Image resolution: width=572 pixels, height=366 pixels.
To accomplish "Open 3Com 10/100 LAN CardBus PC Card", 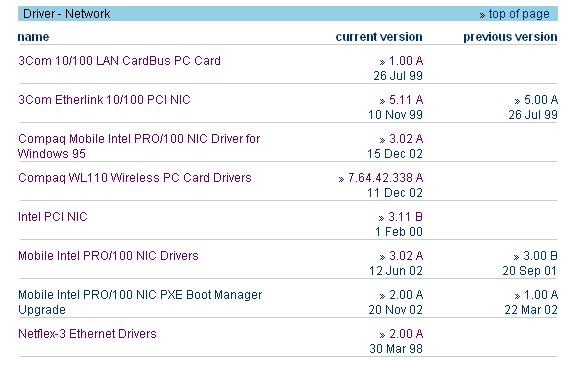I will 119,61.
